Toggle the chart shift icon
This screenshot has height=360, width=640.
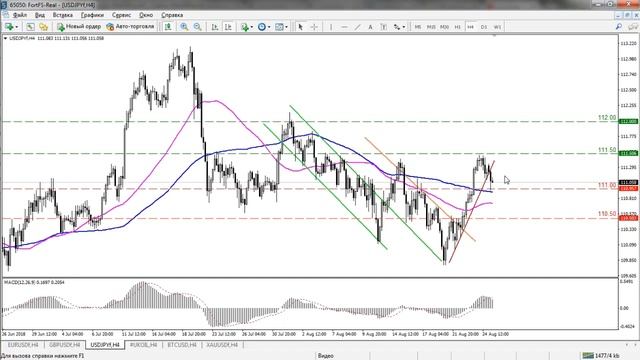[168, 27]
